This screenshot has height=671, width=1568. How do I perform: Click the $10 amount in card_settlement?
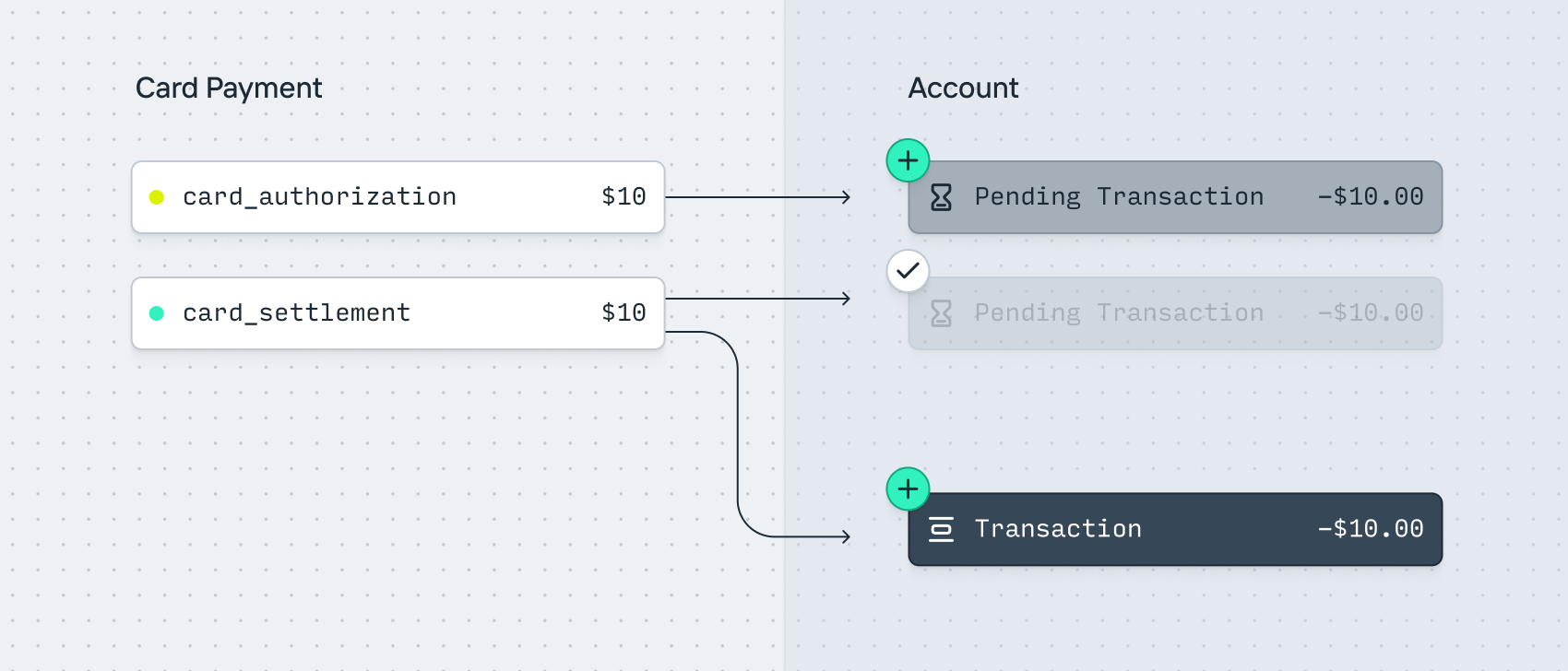click(x=624, y=313)
